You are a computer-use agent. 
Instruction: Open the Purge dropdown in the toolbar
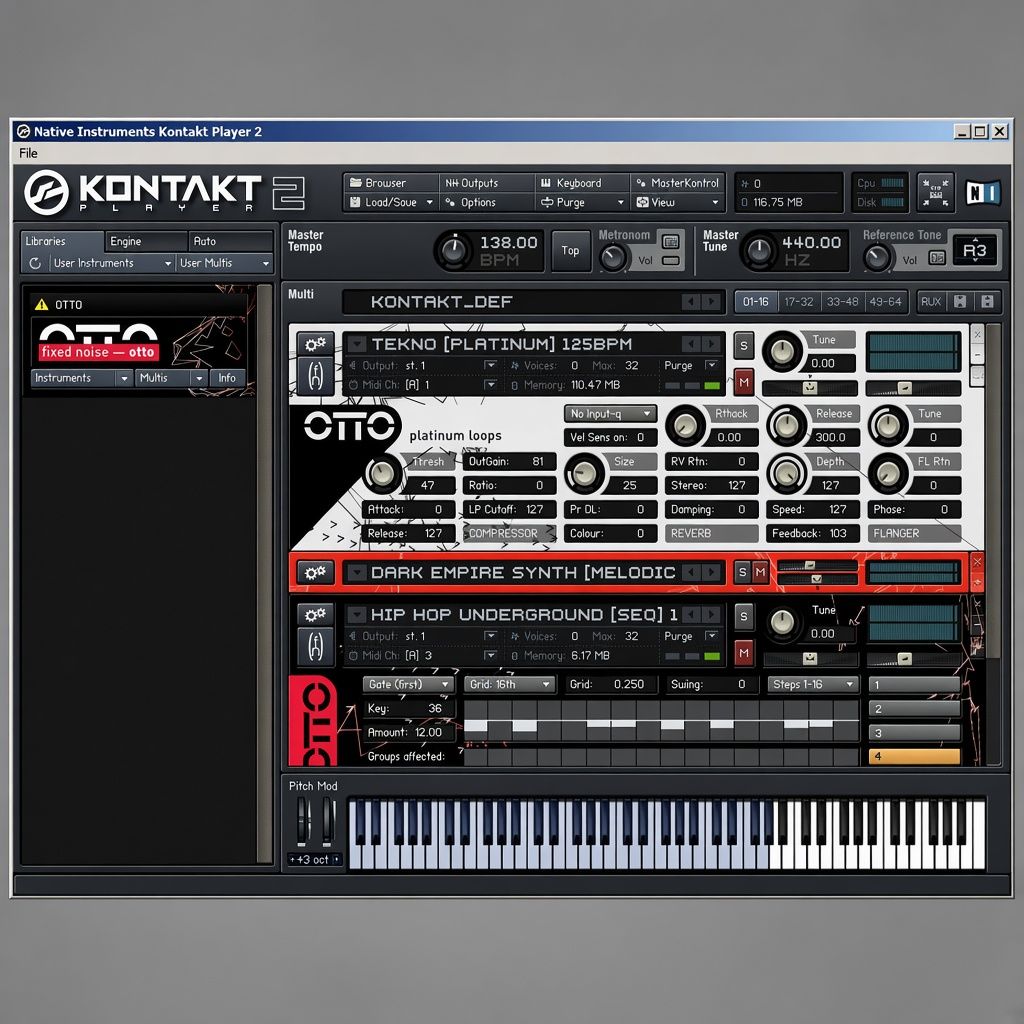pyautogui.click(x=583, y=202)
